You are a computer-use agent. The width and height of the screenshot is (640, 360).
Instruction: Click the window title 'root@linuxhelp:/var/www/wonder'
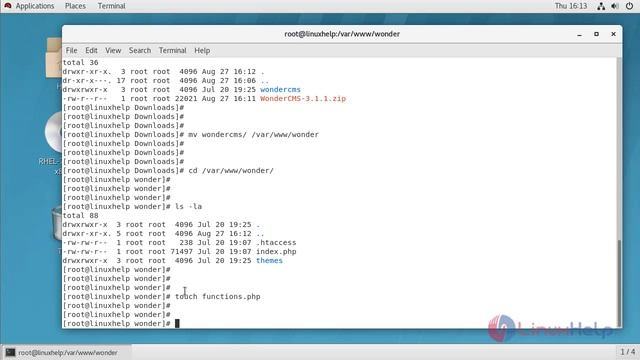click(342, 34)
